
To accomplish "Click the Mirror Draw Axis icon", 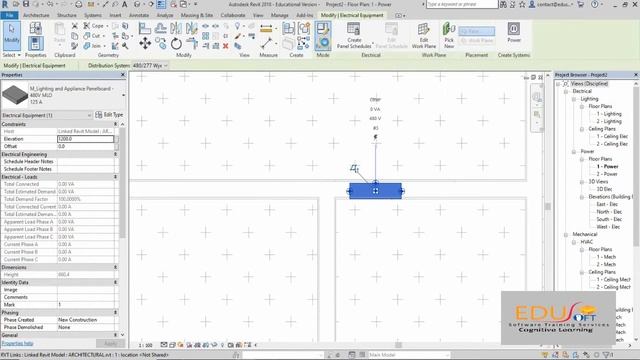I will tap(191, 28).
